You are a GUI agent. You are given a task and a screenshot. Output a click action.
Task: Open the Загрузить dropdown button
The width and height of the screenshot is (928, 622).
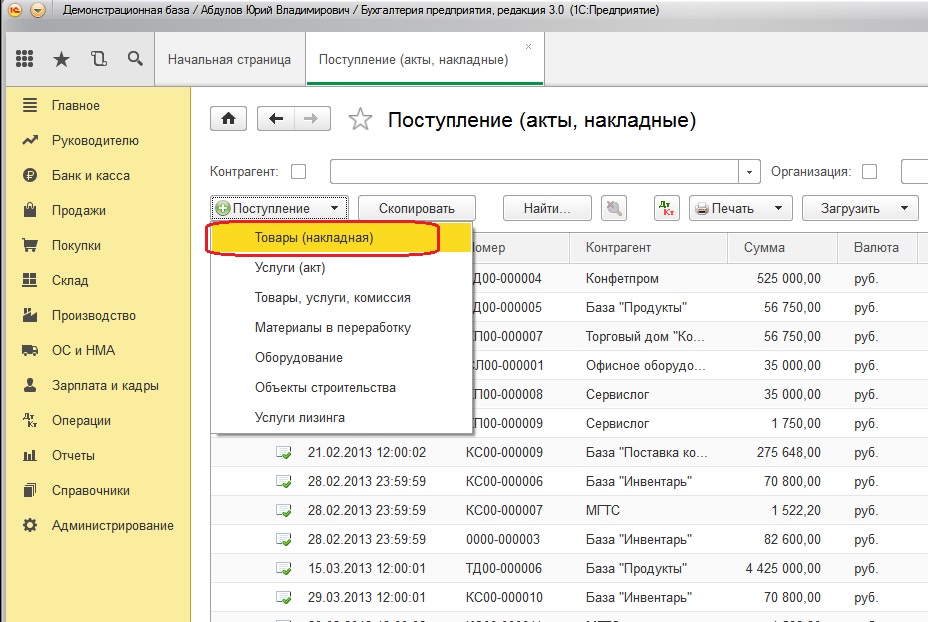click(860, 208)
